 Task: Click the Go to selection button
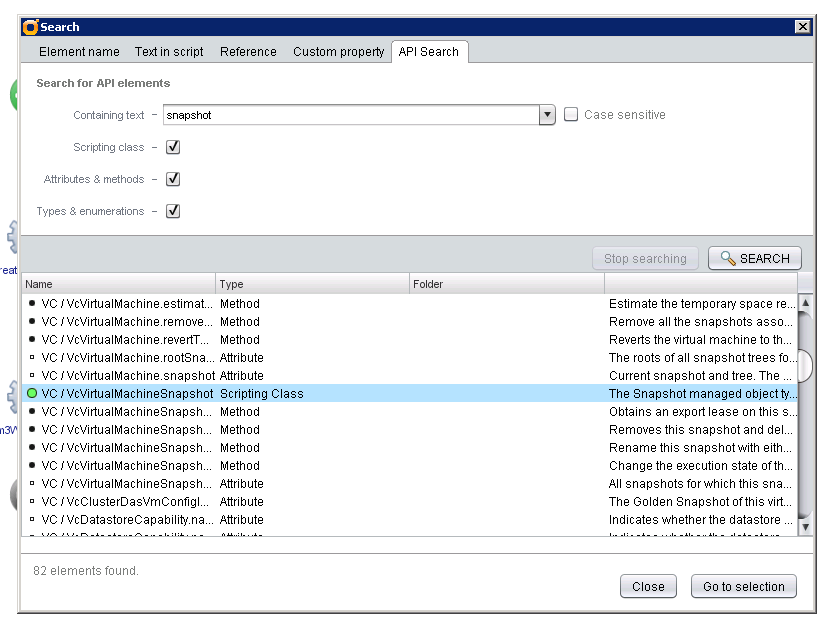[743, 586]
